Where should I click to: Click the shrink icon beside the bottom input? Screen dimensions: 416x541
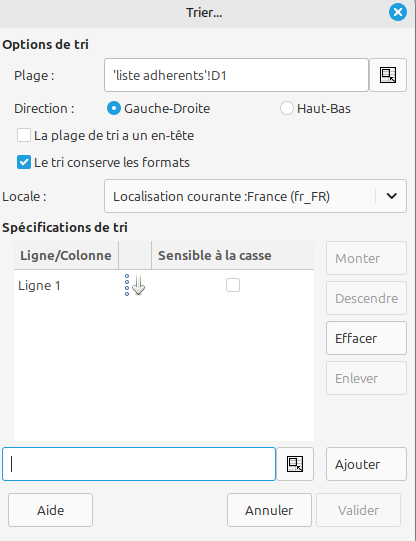[x=295, y=464]
